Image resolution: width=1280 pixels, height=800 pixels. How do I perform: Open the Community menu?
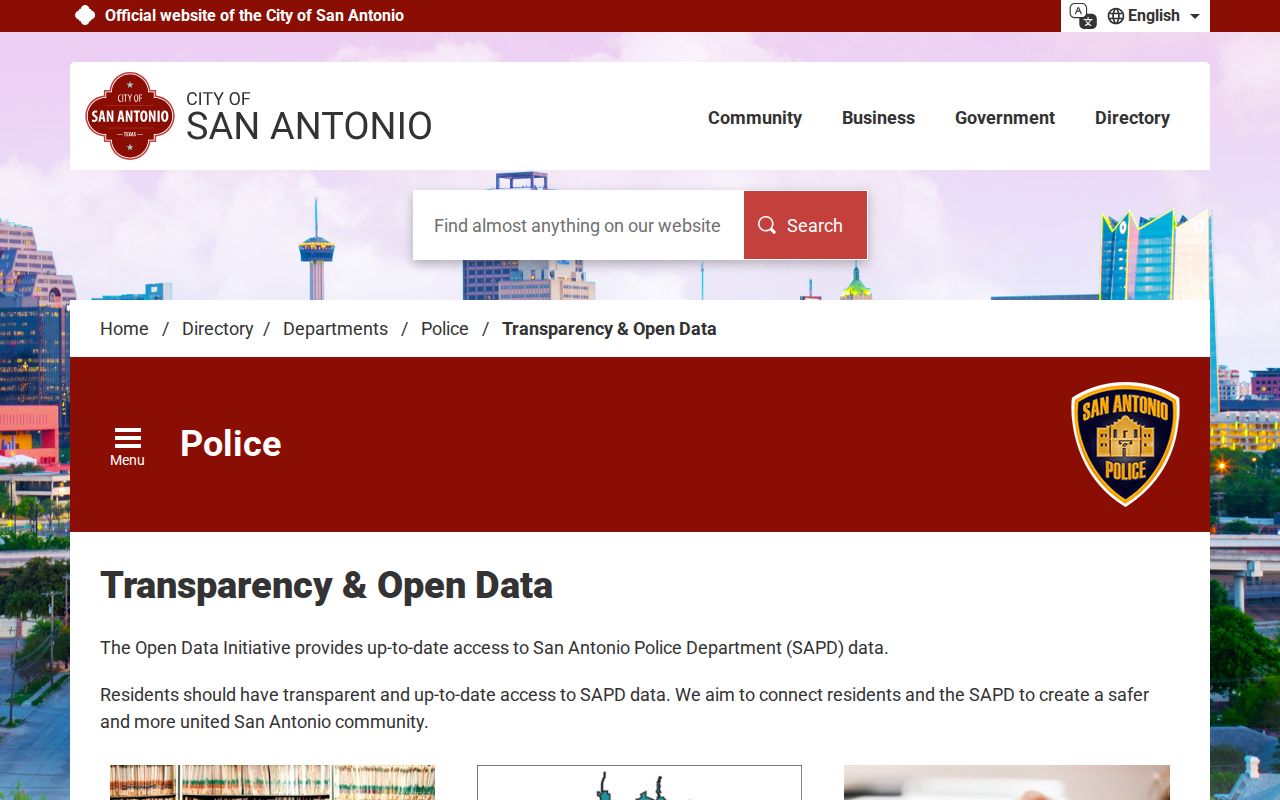pos(755,118)
